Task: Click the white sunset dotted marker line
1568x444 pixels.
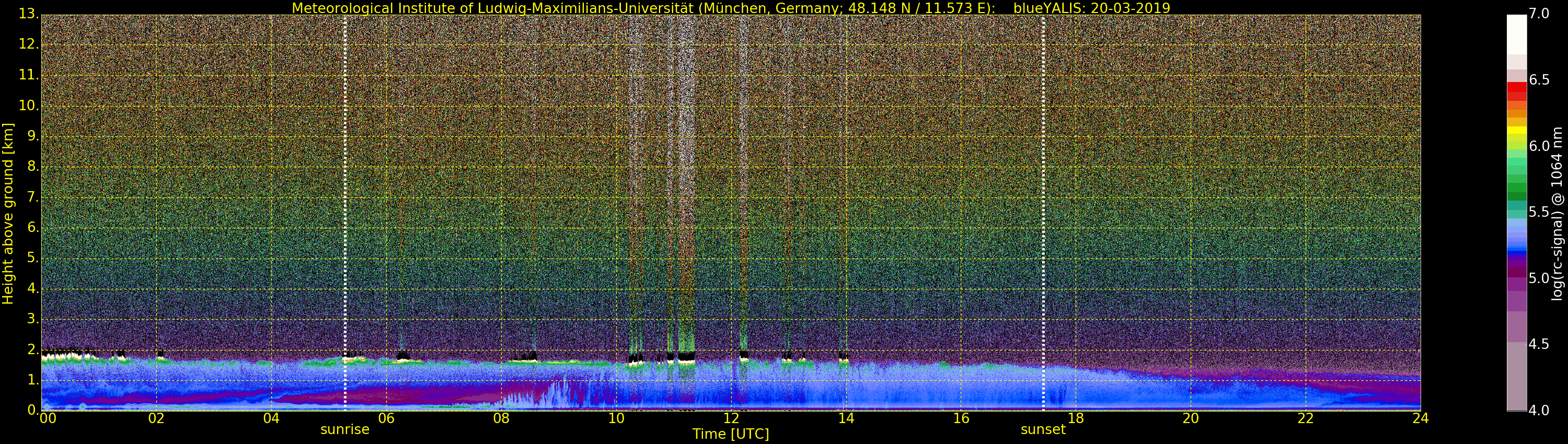Action: pyautogui.click(x=1043, y=213)
